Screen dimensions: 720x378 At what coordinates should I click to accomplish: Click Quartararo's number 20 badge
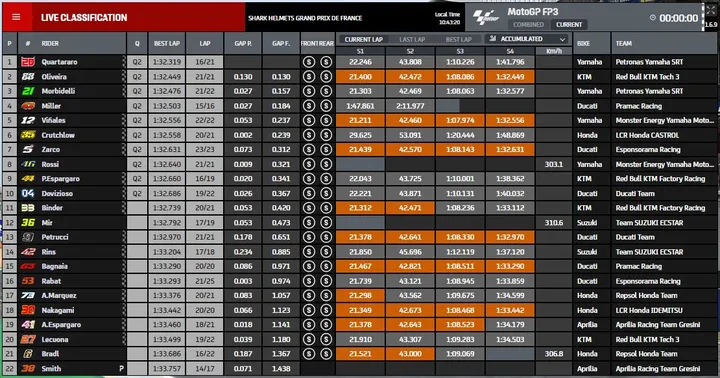[x=28, y=62]
